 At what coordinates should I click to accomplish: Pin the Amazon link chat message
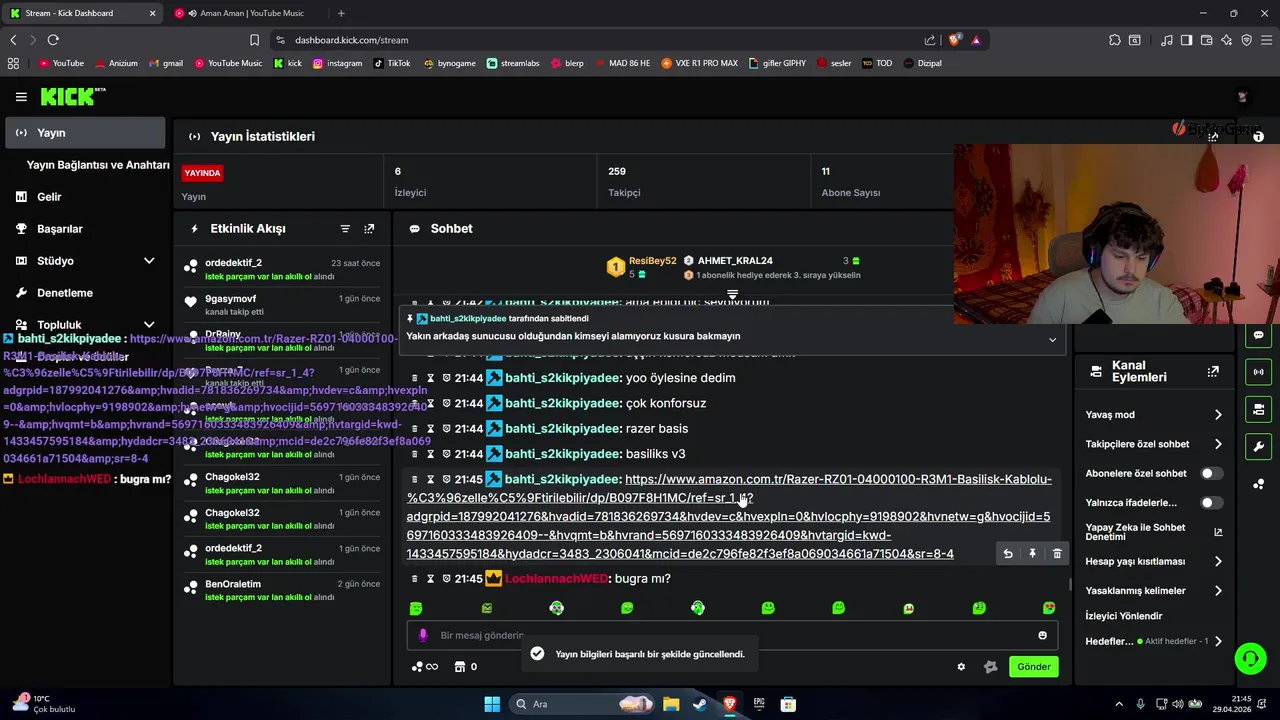(x=1032, y=554)
